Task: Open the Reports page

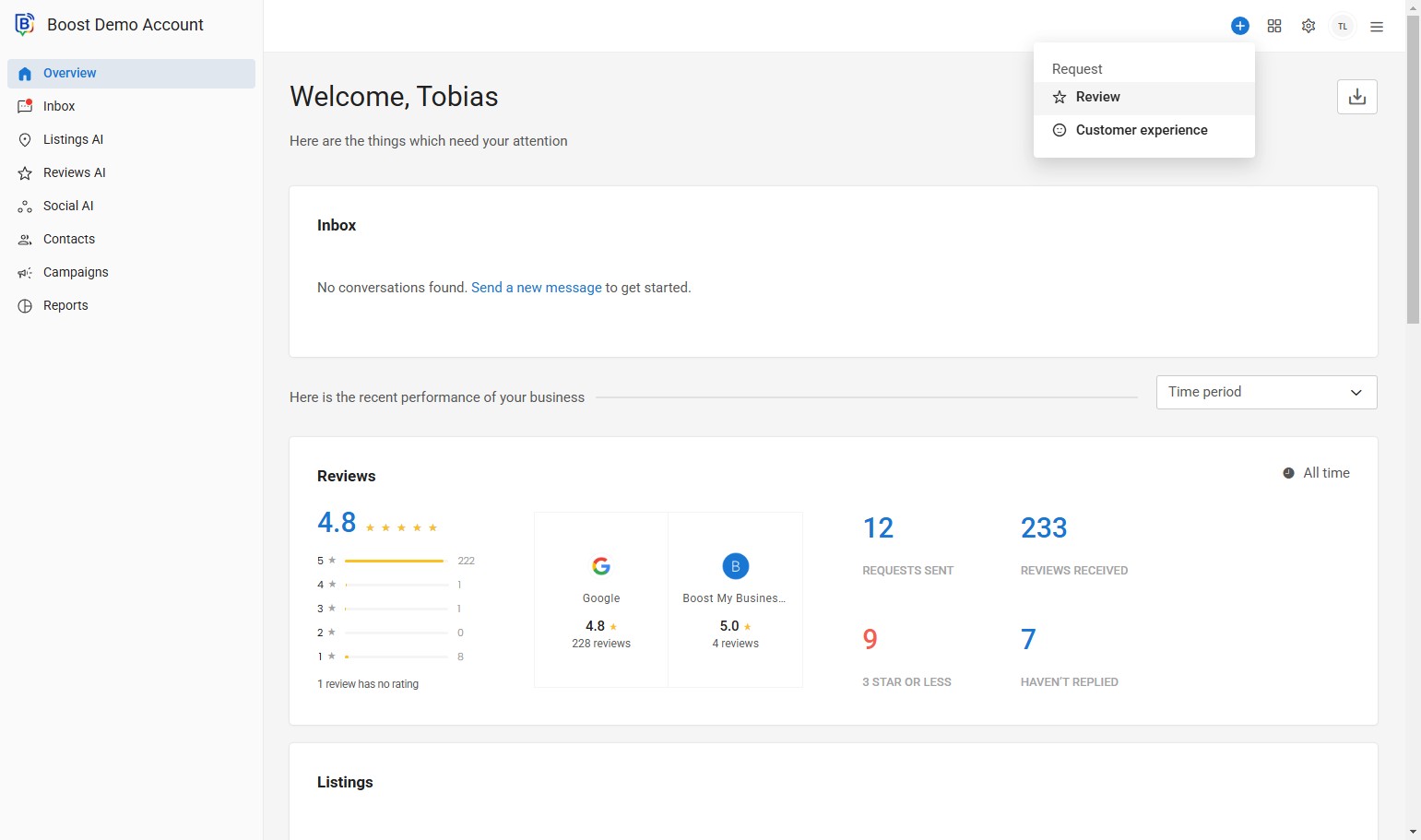Action: [65, 305]
